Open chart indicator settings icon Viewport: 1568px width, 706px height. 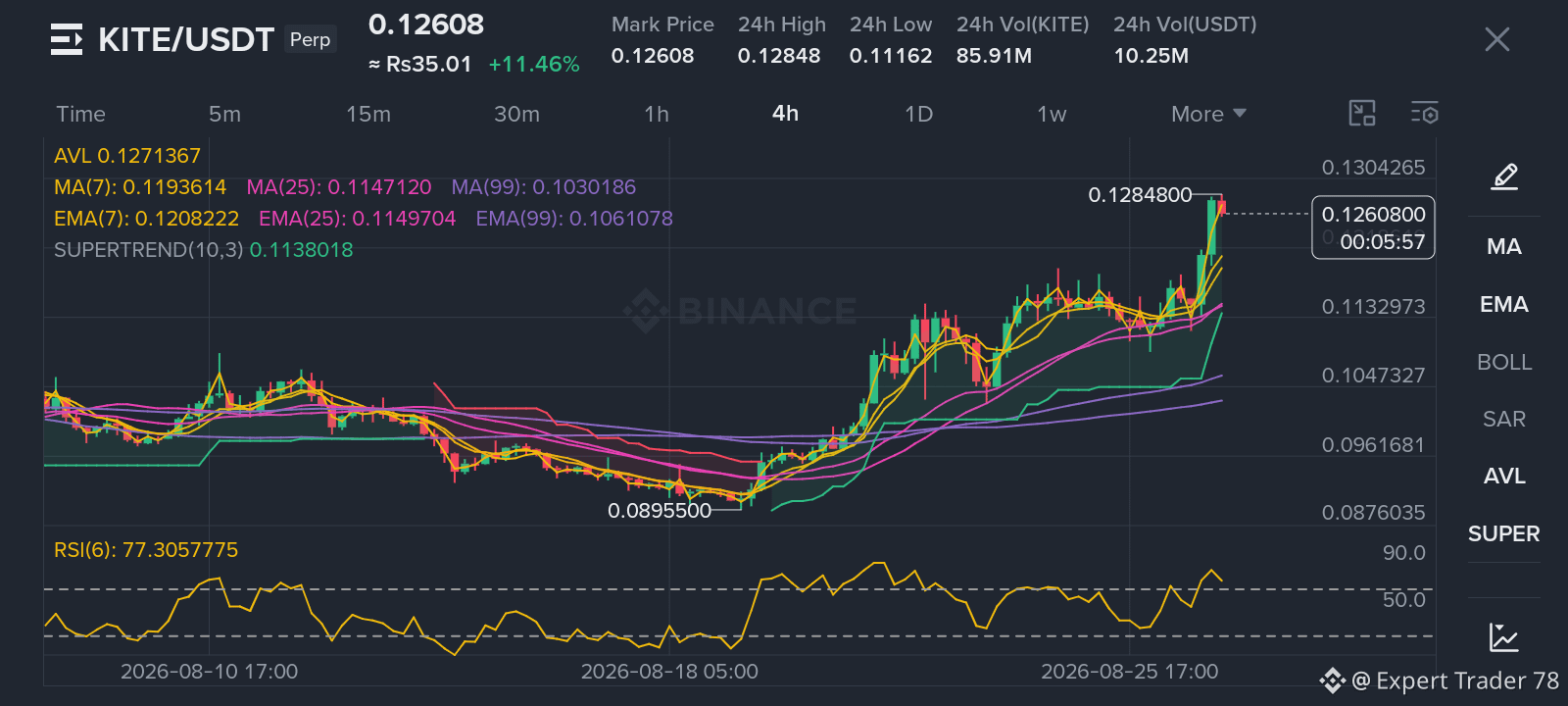point(1425,114)
